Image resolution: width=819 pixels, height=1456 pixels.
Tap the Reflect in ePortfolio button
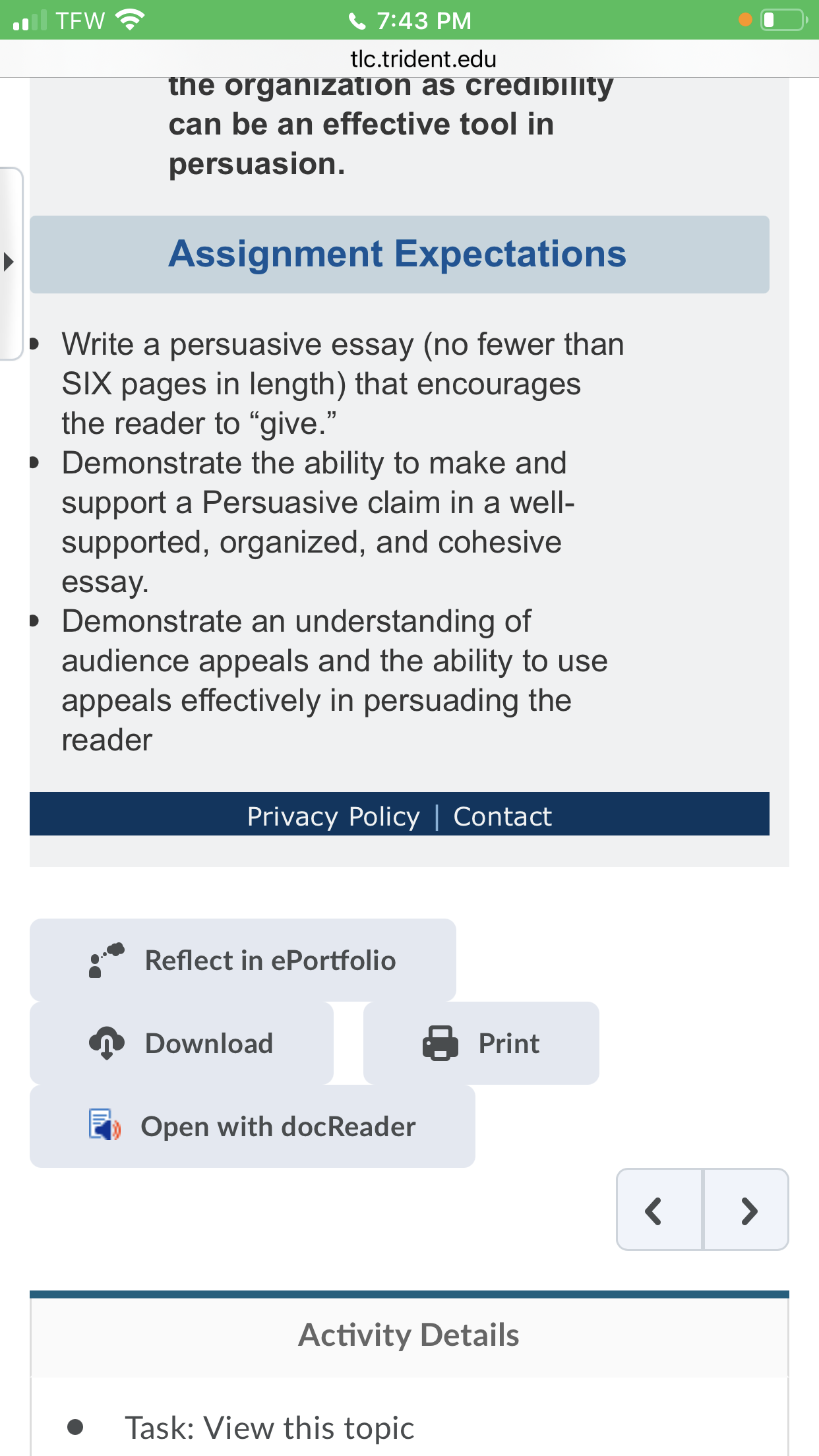pyautogui.click(x=243, y=960)
